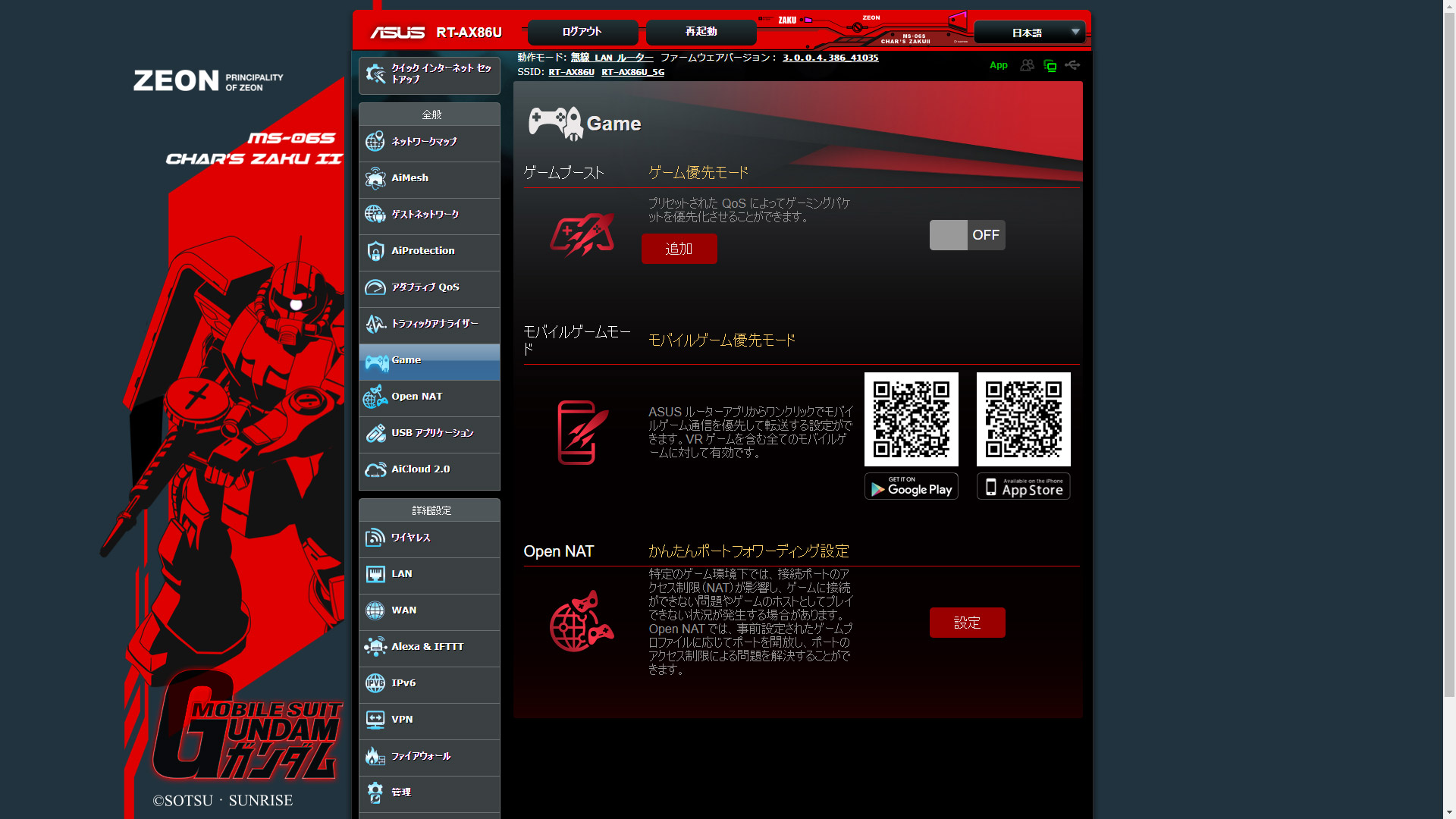Open the VPN menu entry

(x=429, y=720)
